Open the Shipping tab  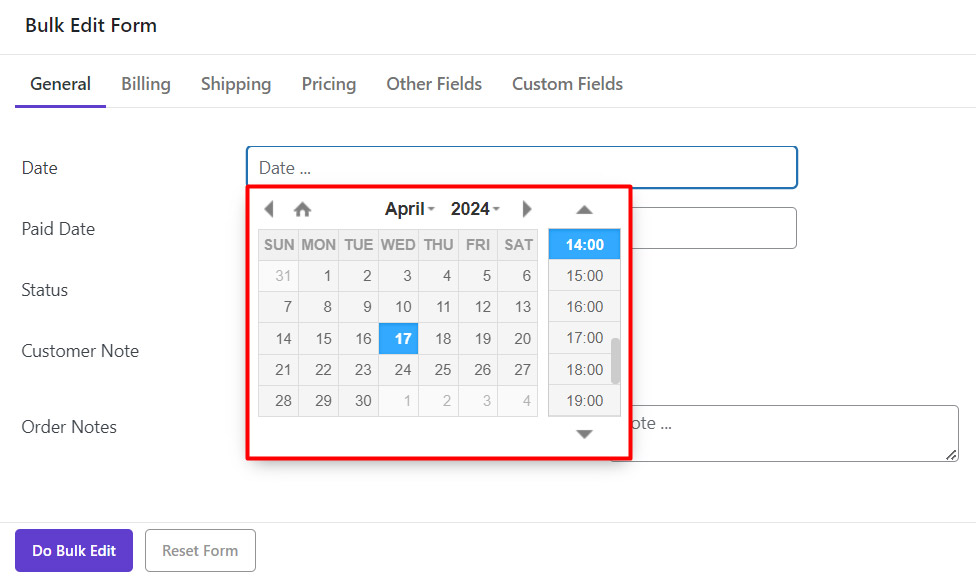236,84
